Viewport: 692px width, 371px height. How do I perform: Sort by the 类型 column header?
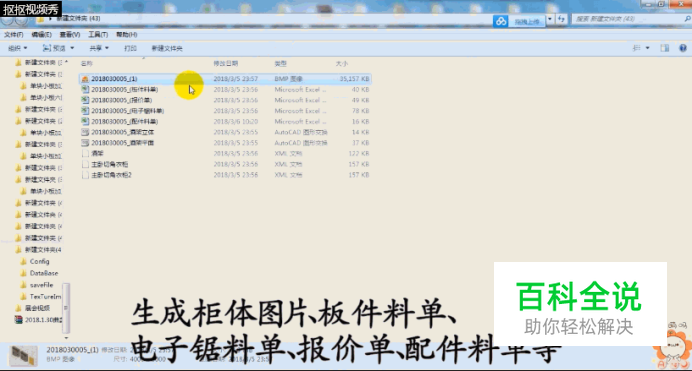click(281, 64)
